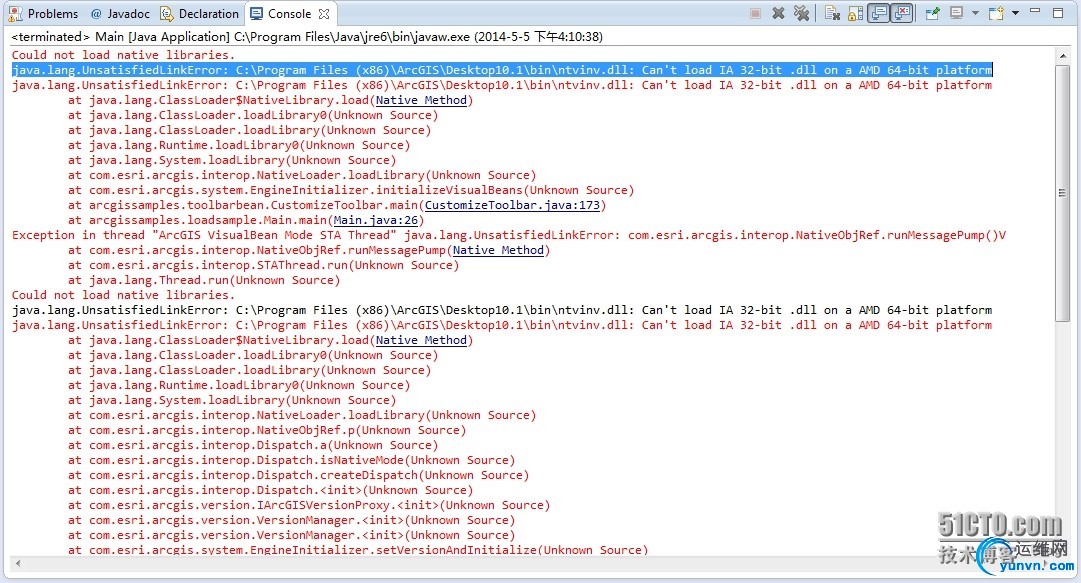1081x583 pixels.
Task: Open the CustomizeToolbar.java:173 link
Action: coord(512,205)
